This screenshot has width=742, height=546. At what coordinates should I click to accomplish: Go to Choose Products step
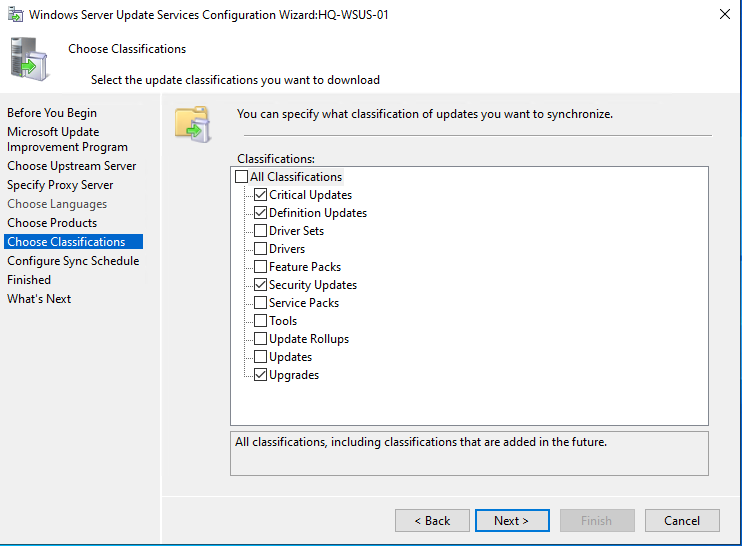click(52, 223)
